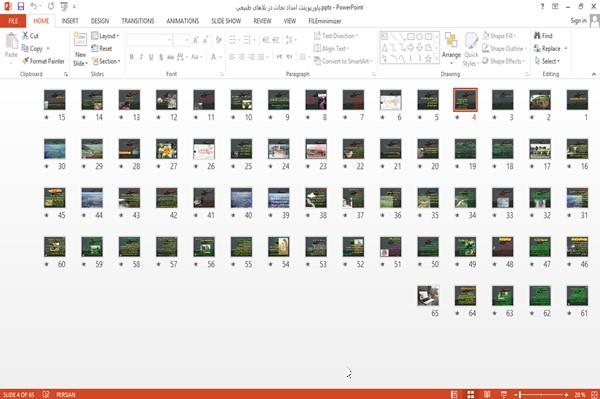Viewport: 600px width, 399px height.
Task: Switch to the DESIGN tab
Action: tap(100, 21)
